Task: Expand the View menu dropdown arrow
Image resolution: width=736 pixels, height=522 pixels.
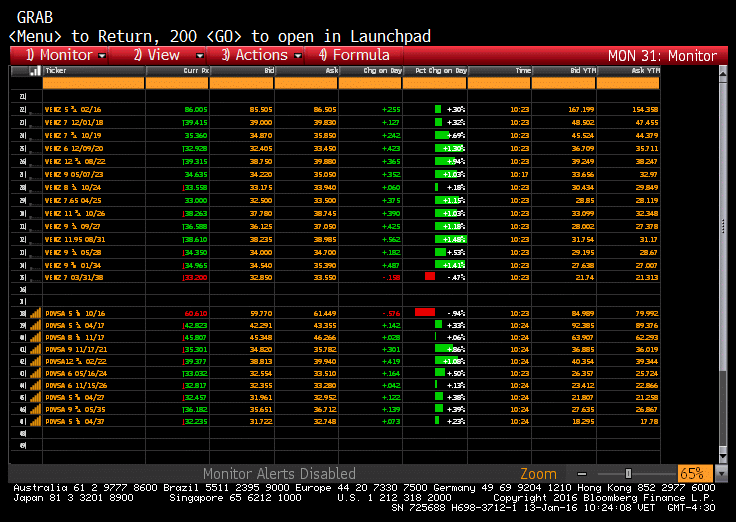Action: tap(200, 56)
